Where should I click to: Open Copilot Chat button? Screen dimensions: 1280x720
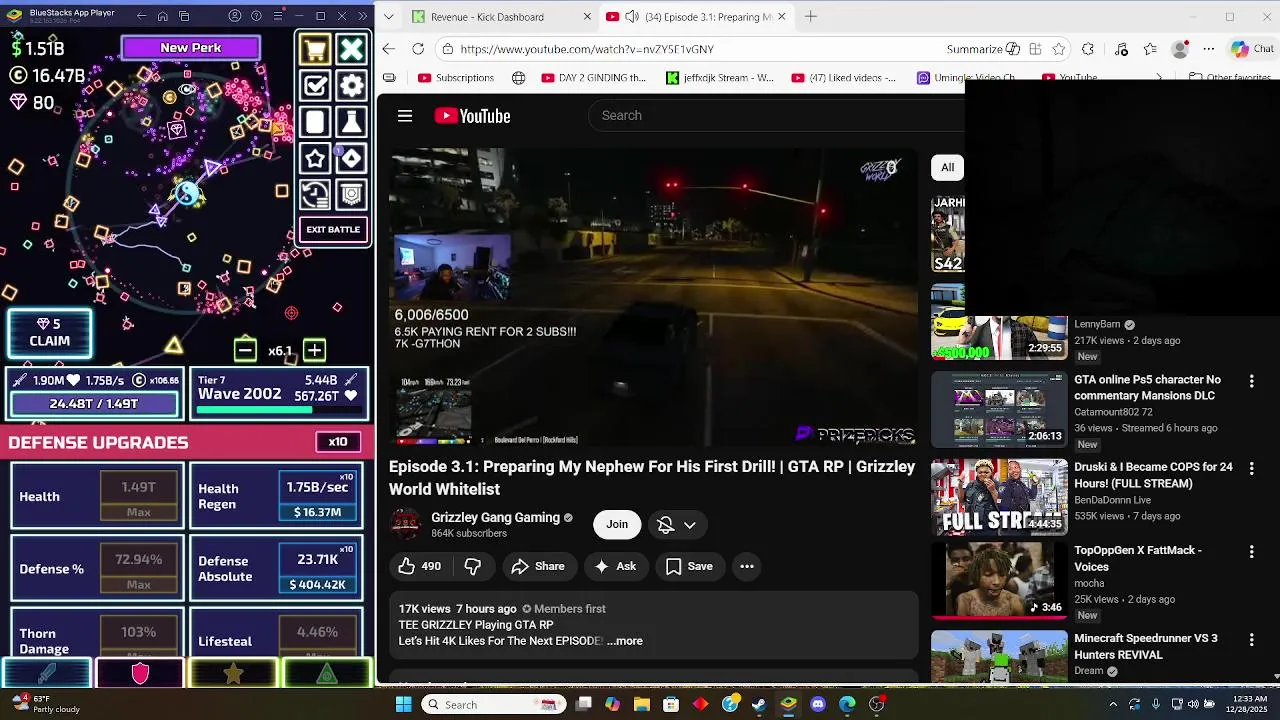pos(1252,49)
